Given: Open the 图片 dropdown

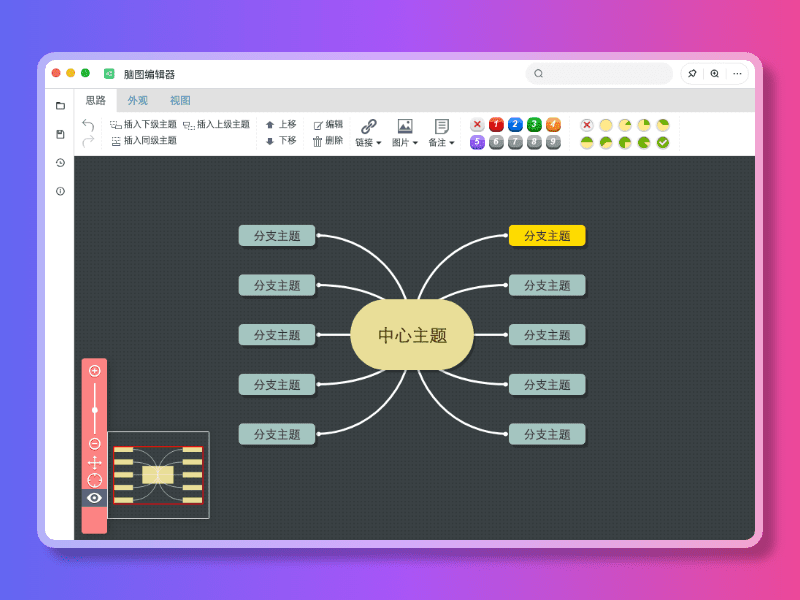Looking at the screenshot, I should click(404, 141).
